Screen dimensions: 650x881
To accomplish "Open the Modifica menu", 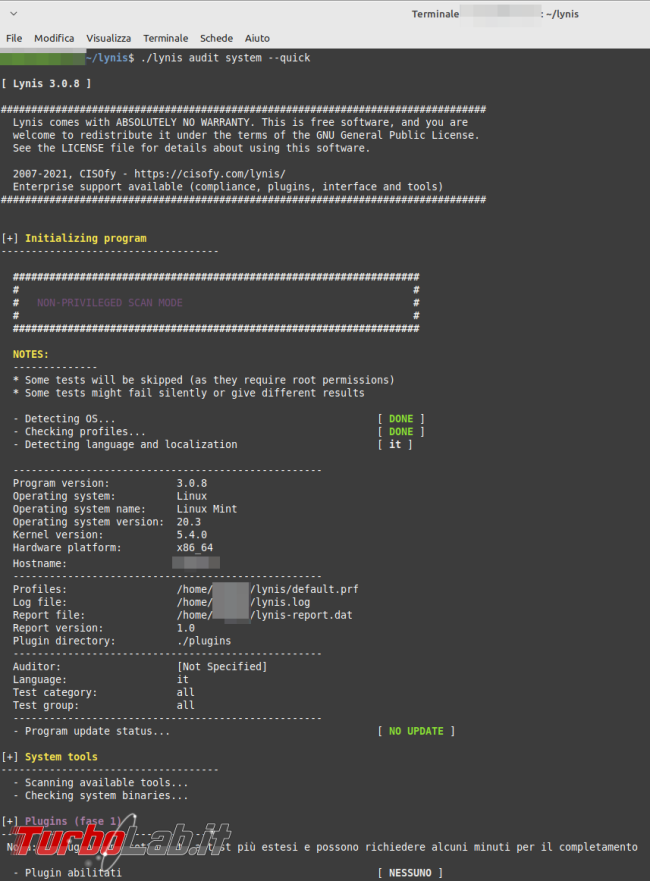I will pyautogui.click(x=54, y=38).
